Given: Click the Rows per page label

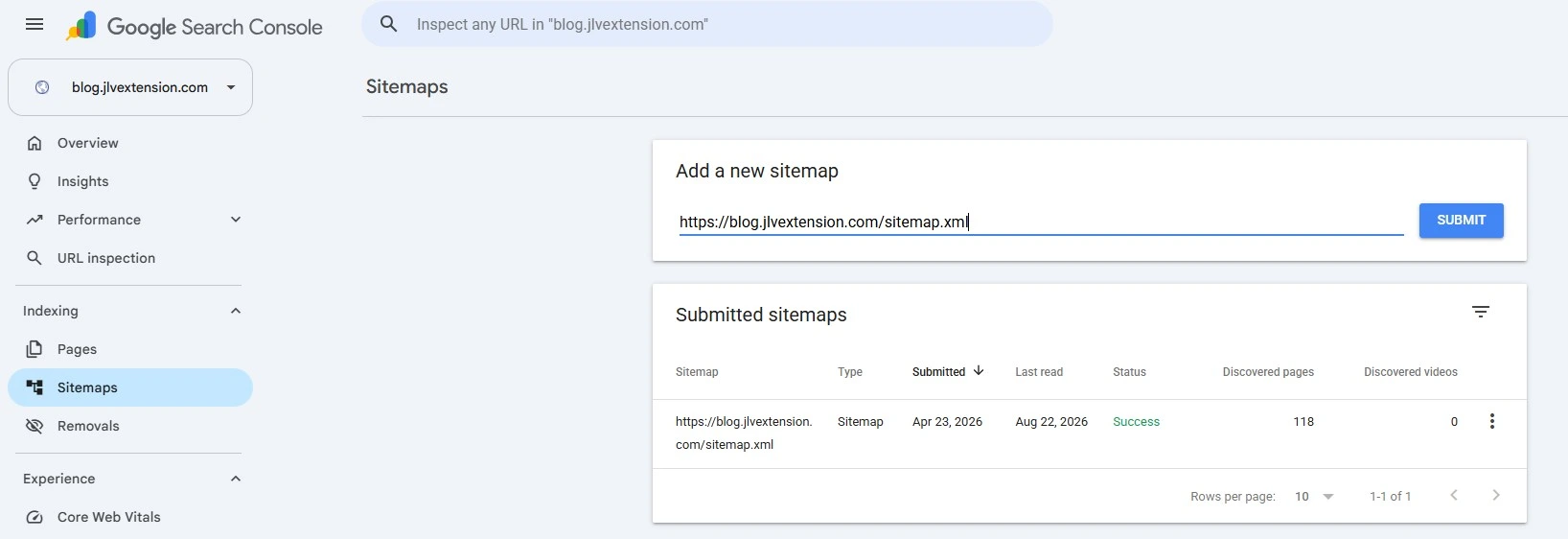Looking at the screenshot, I should tap(1233, 497).
